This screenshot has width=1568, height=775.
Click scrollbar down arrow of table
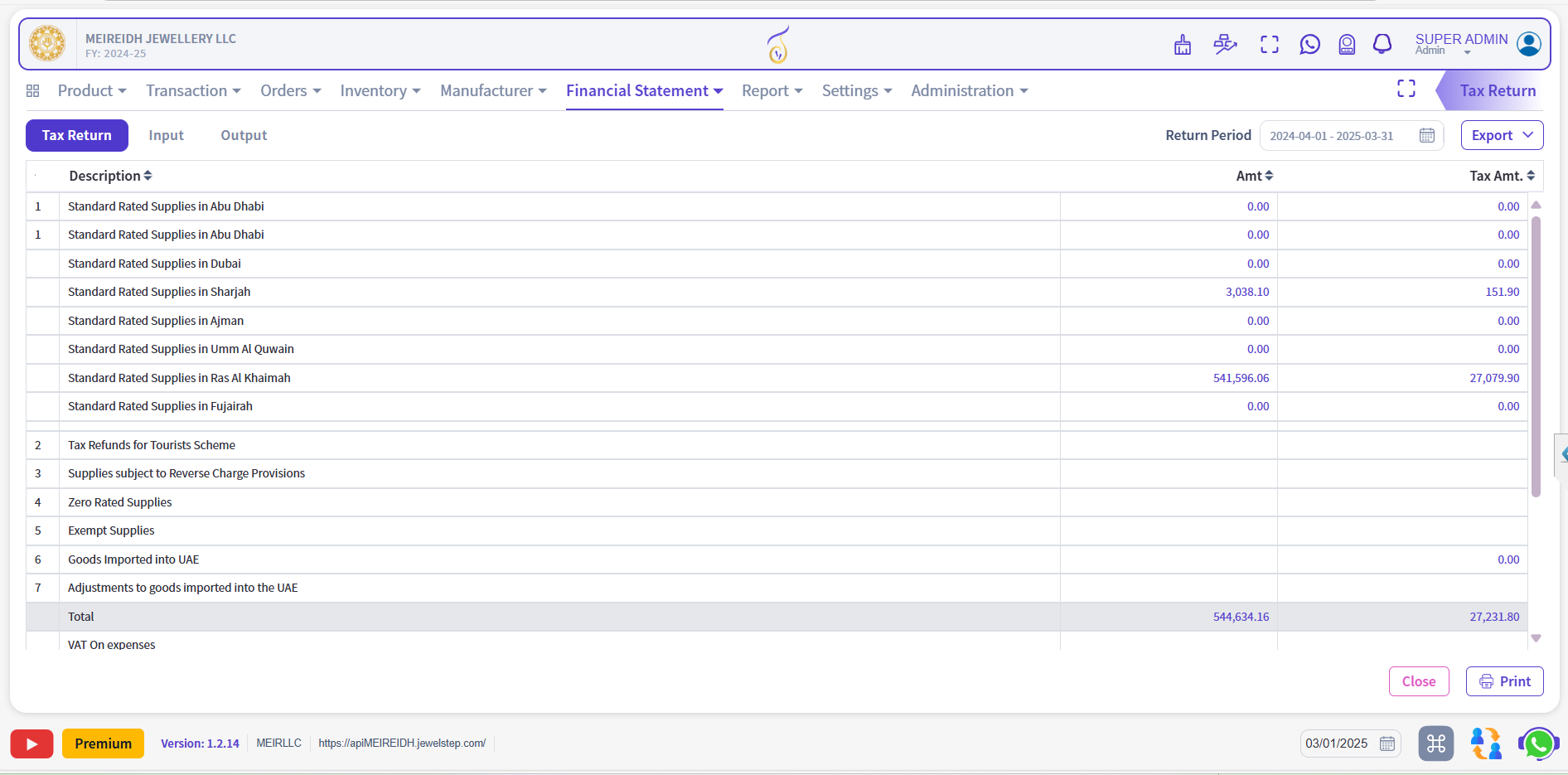(1536, 638)
